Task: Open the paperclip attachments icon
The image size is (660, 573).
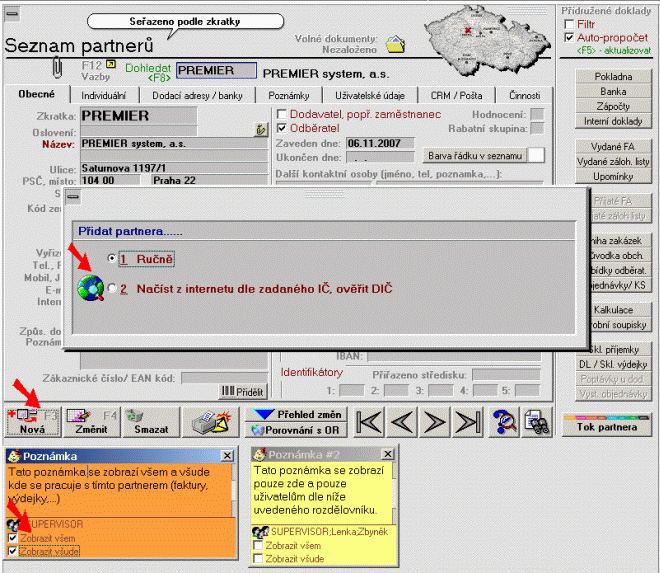Action: tap(57, 68)
